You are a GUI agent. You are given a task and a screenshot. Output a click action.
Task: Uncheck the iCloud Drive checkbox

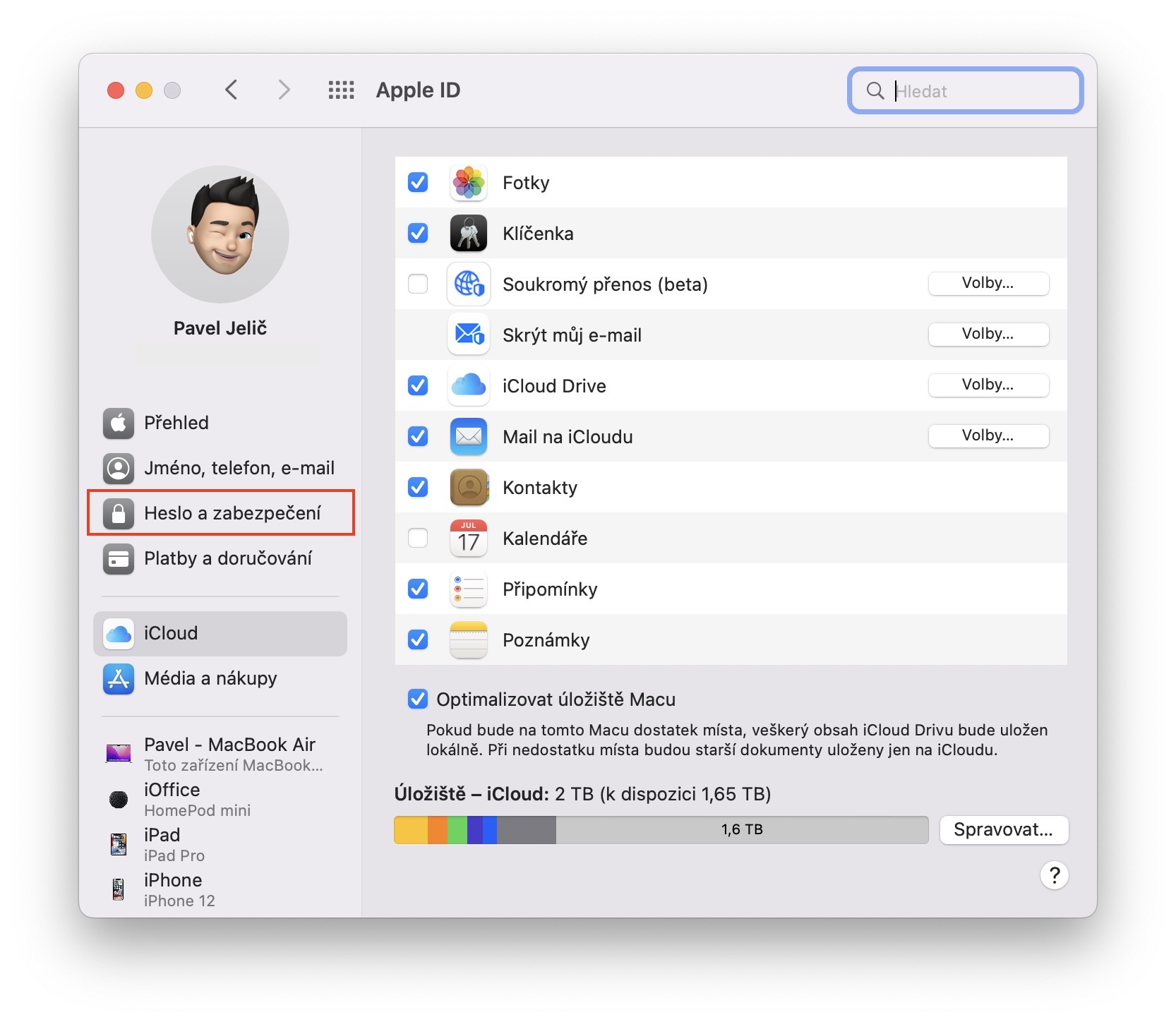click(x=418, y=386)
